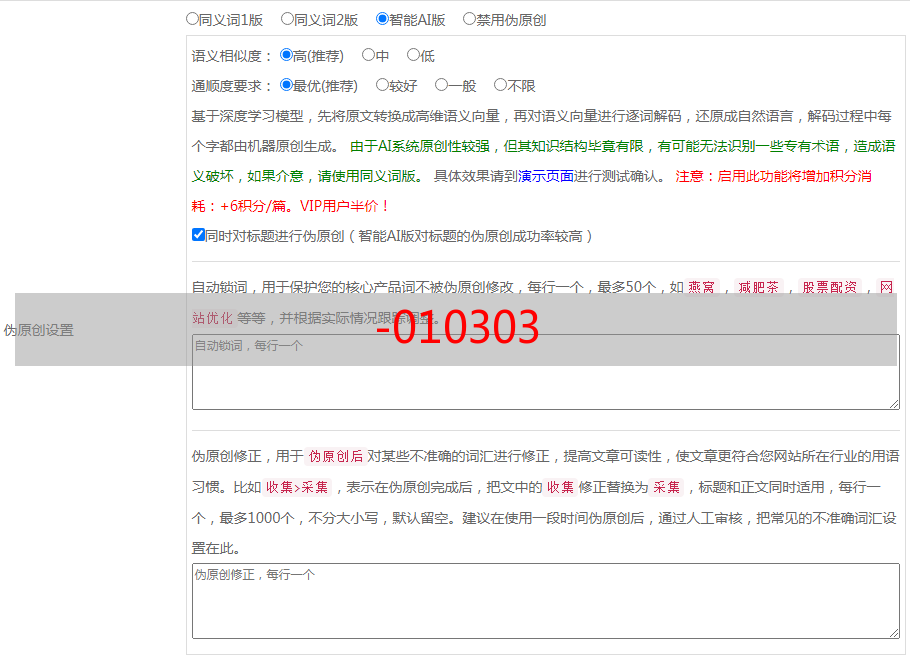911x658 pixels.
Task: Toggle 同时对标题进行伪原创 checkbox
Action: 198,235
